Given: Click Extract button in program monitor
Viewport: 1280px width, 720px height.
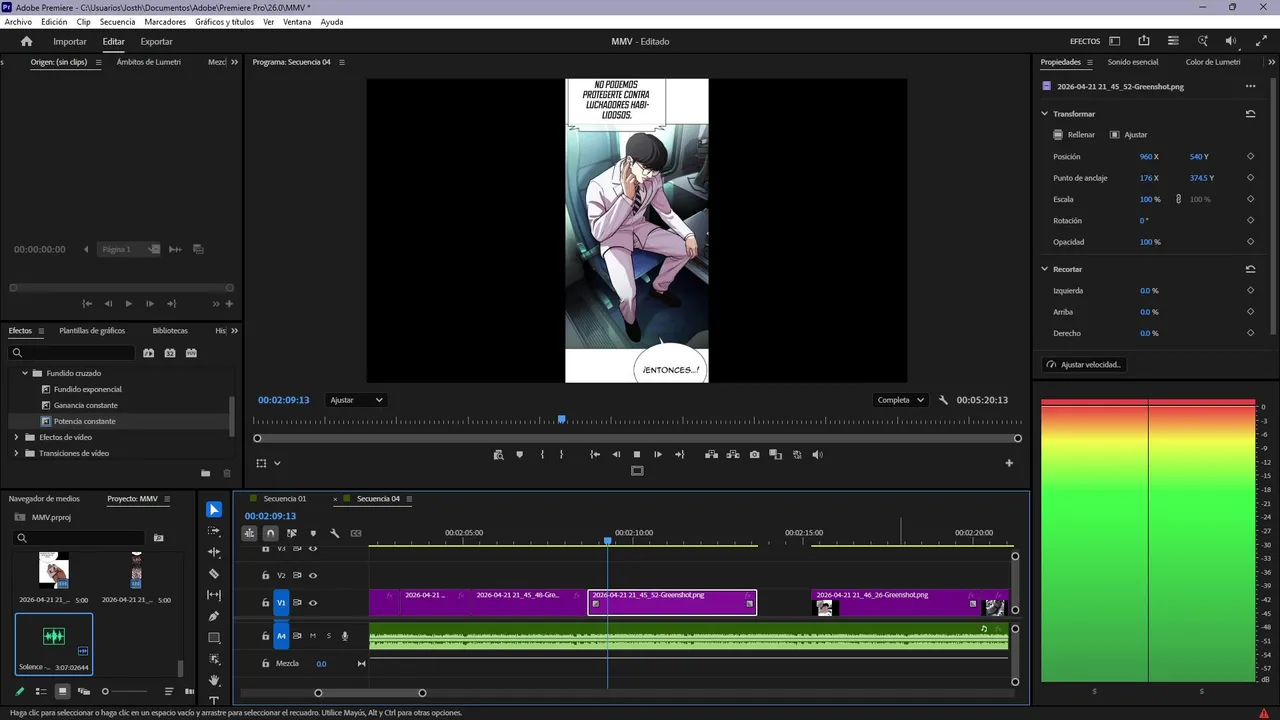Looking at the screenshot, I should click(733, 455).
